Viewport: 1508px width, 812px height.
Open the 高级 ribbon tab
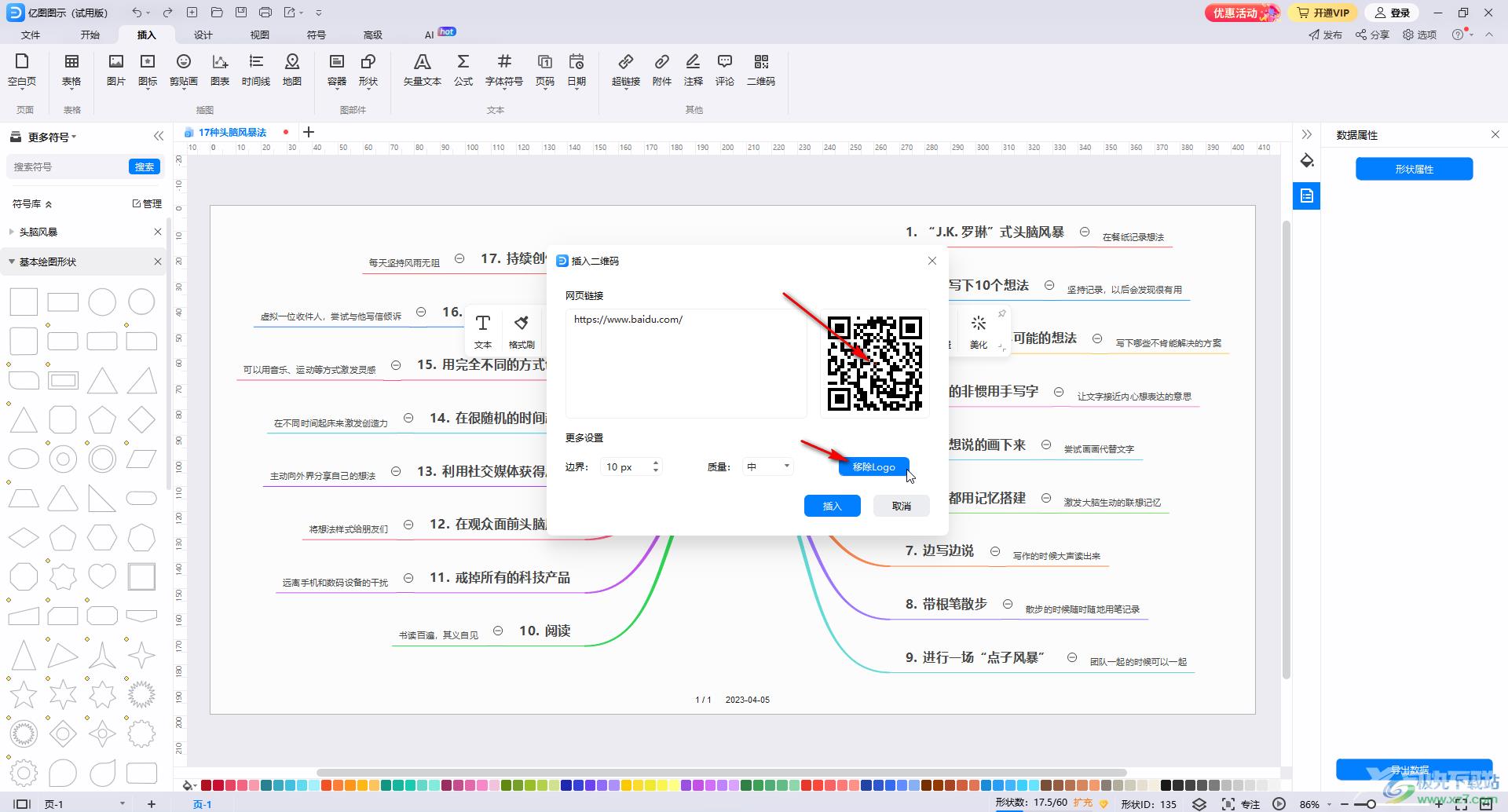click(373, 35)
